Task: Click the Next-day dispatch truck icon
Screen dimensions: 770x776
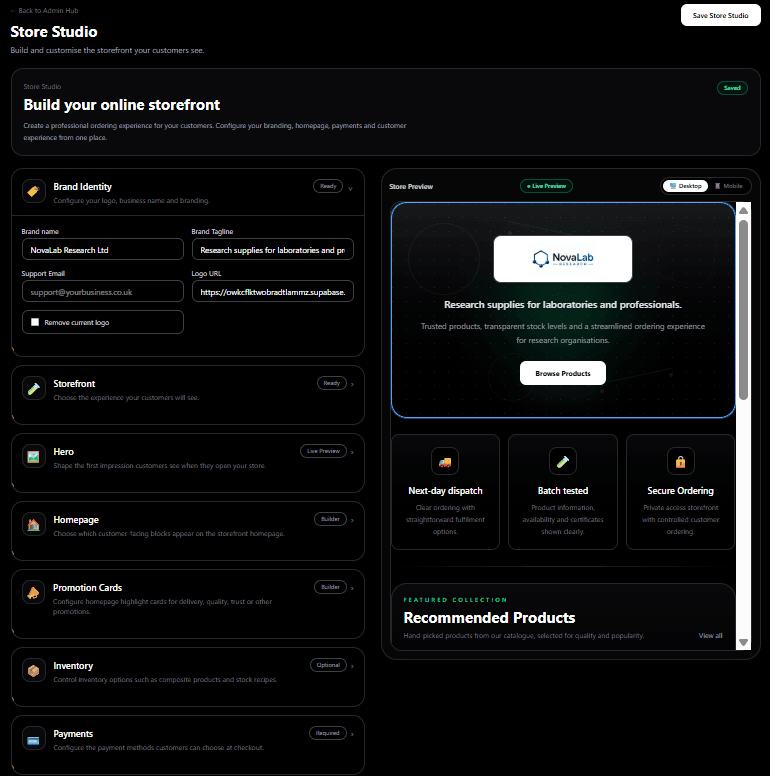Action: pos(445,462)
